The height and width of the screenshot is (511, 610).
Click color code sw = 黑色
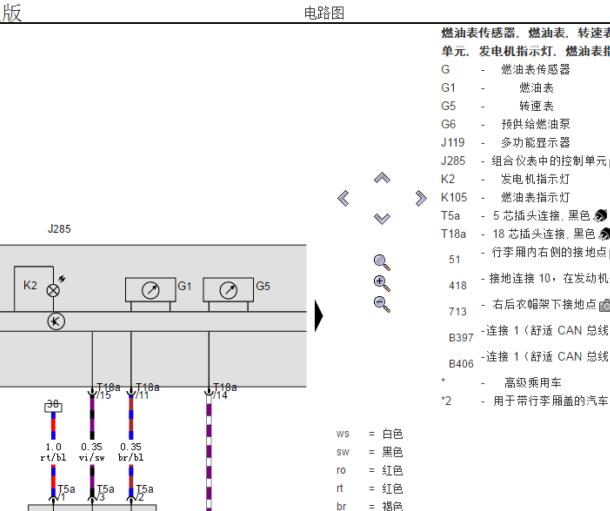370,452
